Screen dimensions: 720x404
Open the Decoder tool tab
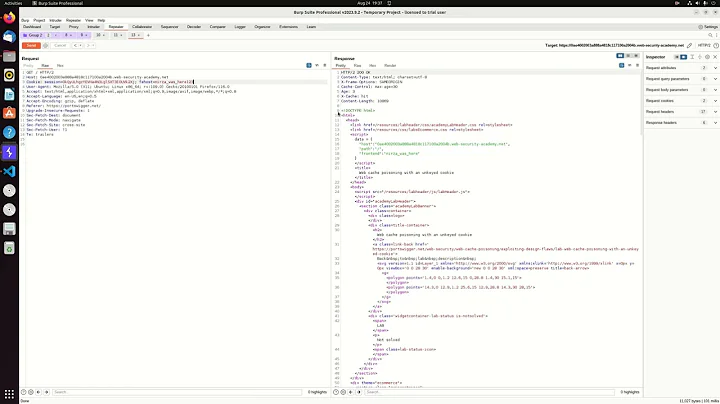194,27
